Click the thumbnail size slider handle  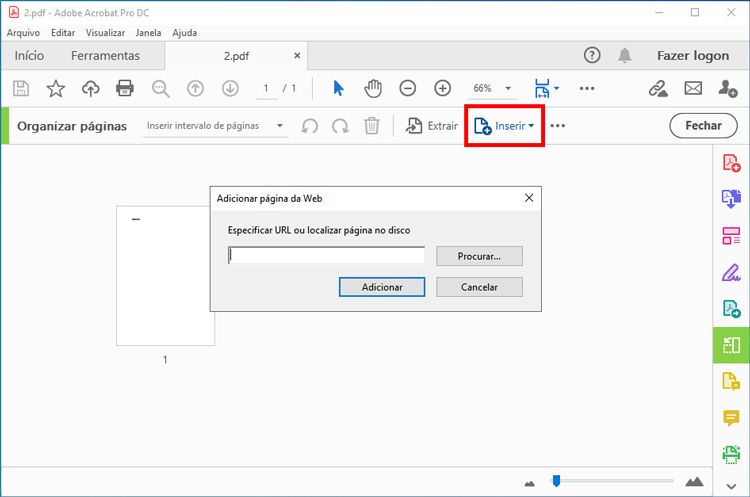[x=556, y=481]
